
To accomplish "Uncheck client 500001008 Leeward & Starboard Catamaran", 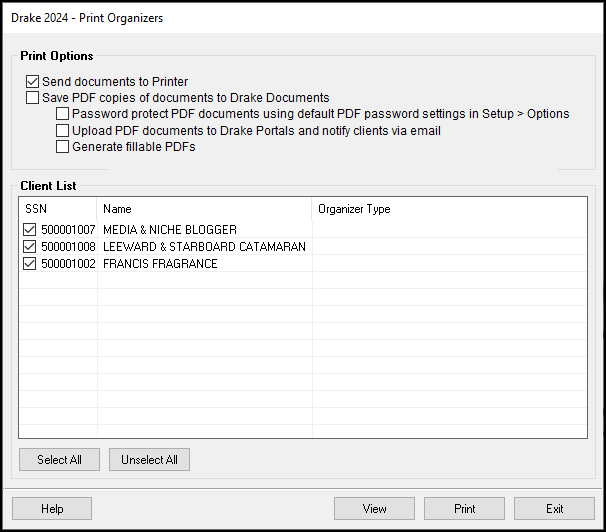I will 29,246.
